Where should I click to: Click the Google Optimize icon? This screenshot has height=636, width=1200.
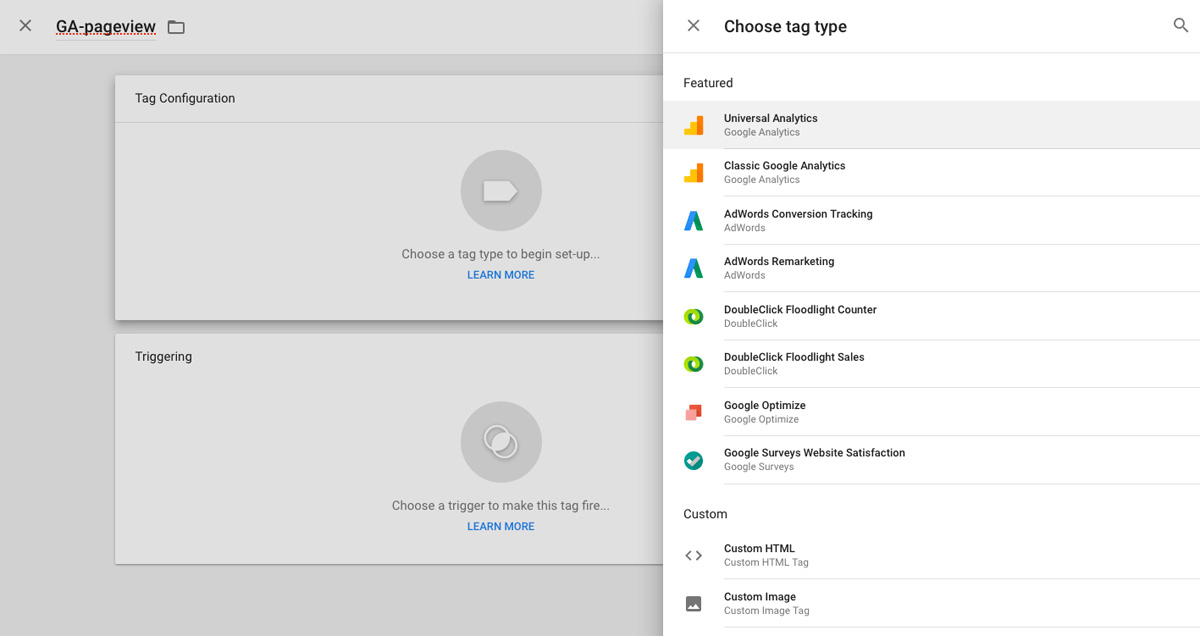click(693, 412)
